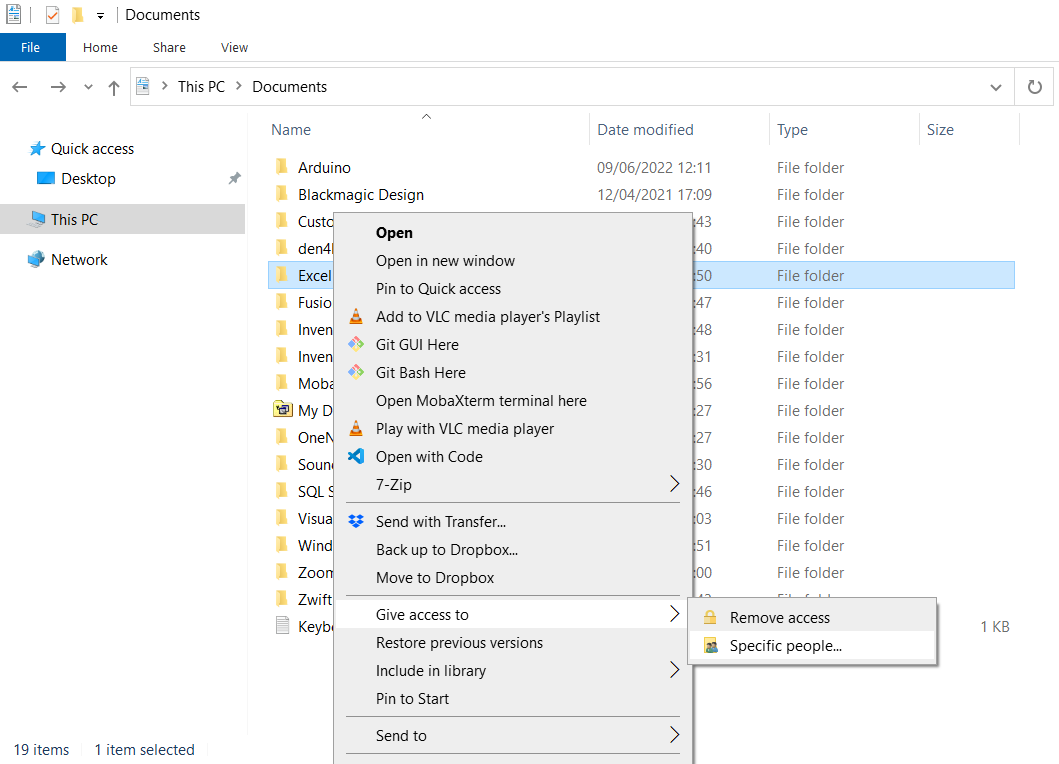Open the address bar history dropdown
Screen dimensions: 1059x764
[x=996, y=87]
